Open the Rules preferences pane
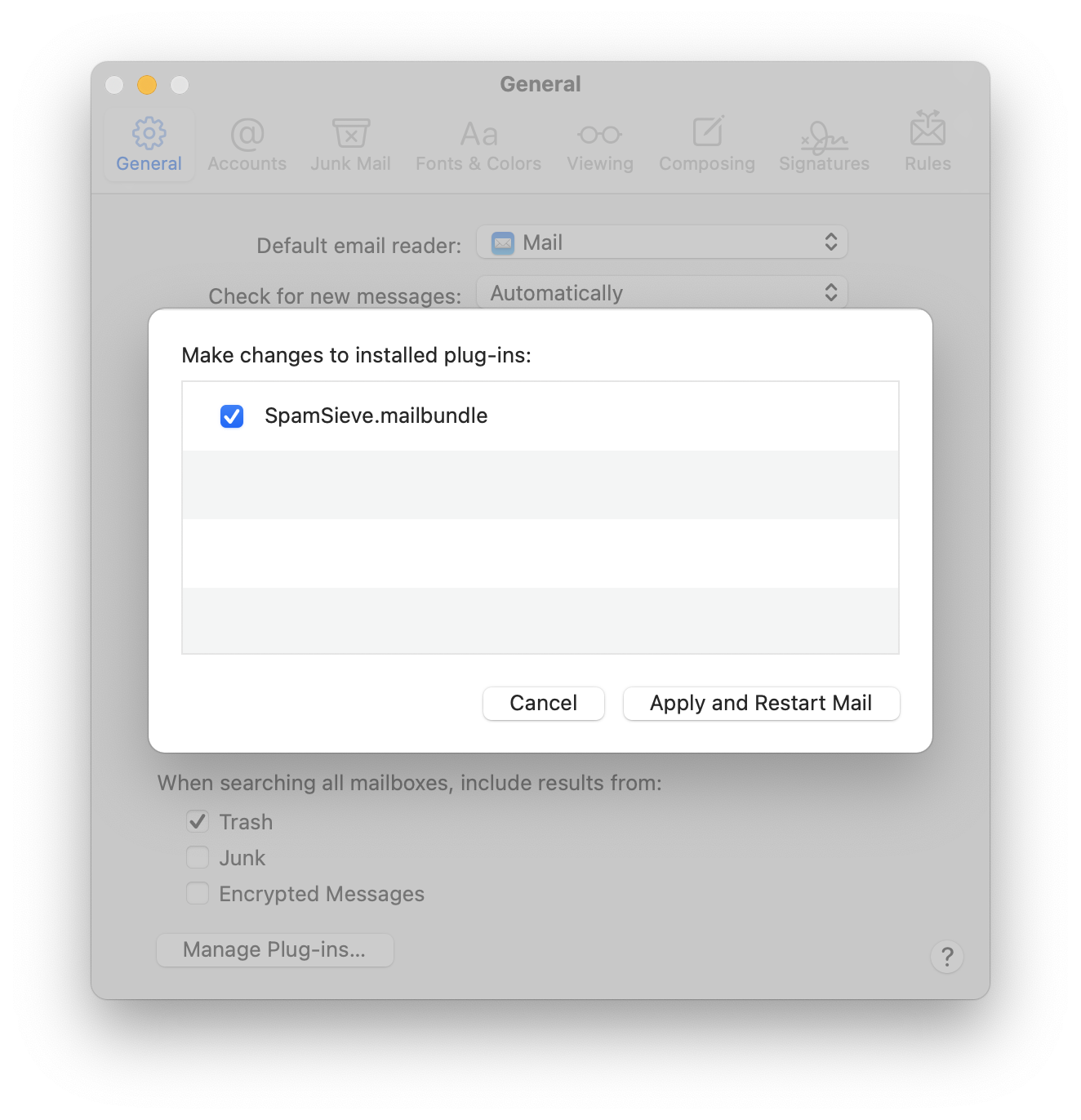The height and width of the screenshot is (1120, 1081). (927, 144)
